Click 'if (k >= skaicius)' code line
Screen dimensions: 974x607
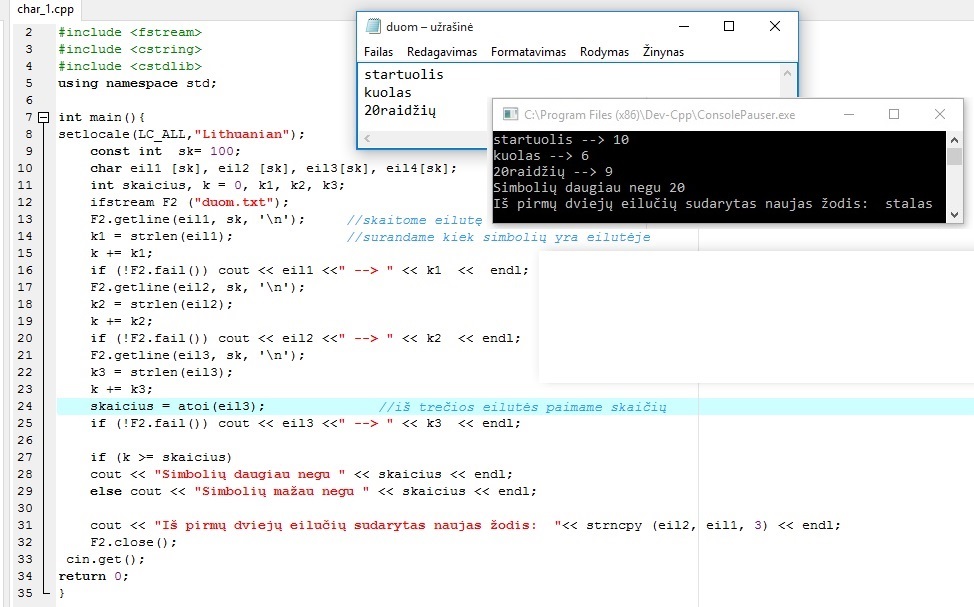[161, 457]
